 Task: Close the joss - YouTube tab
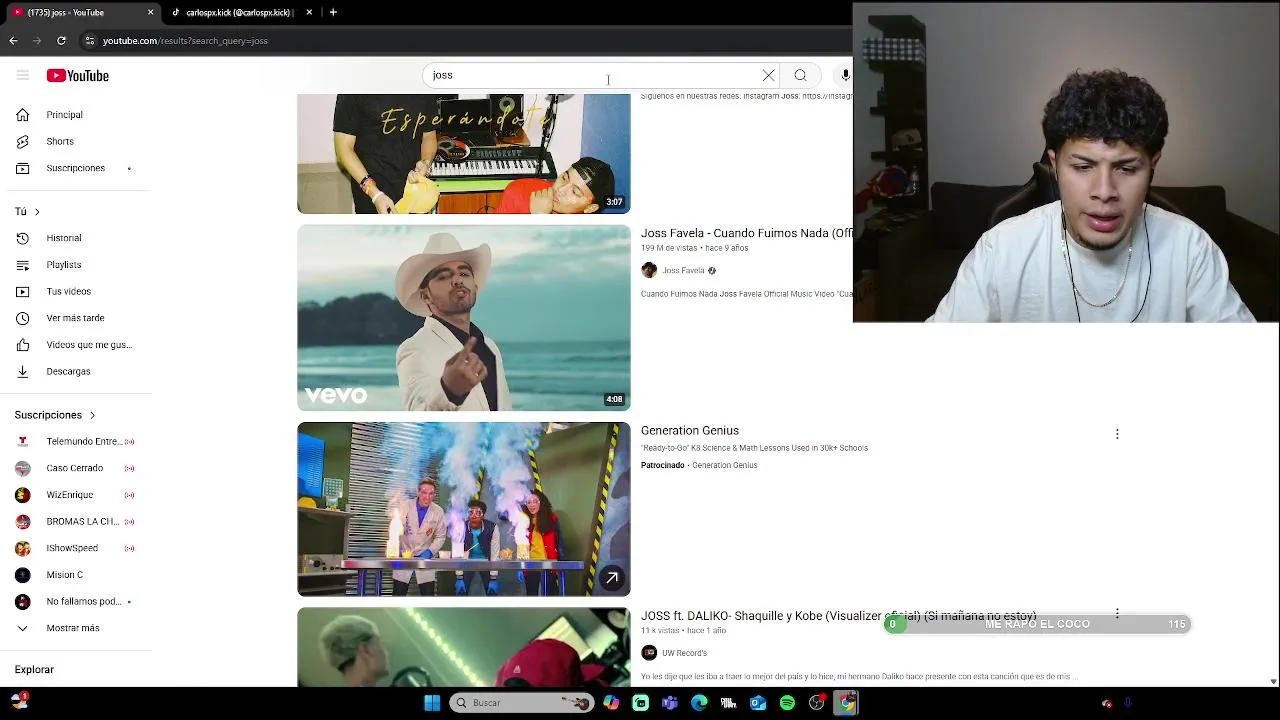[151, 12]
